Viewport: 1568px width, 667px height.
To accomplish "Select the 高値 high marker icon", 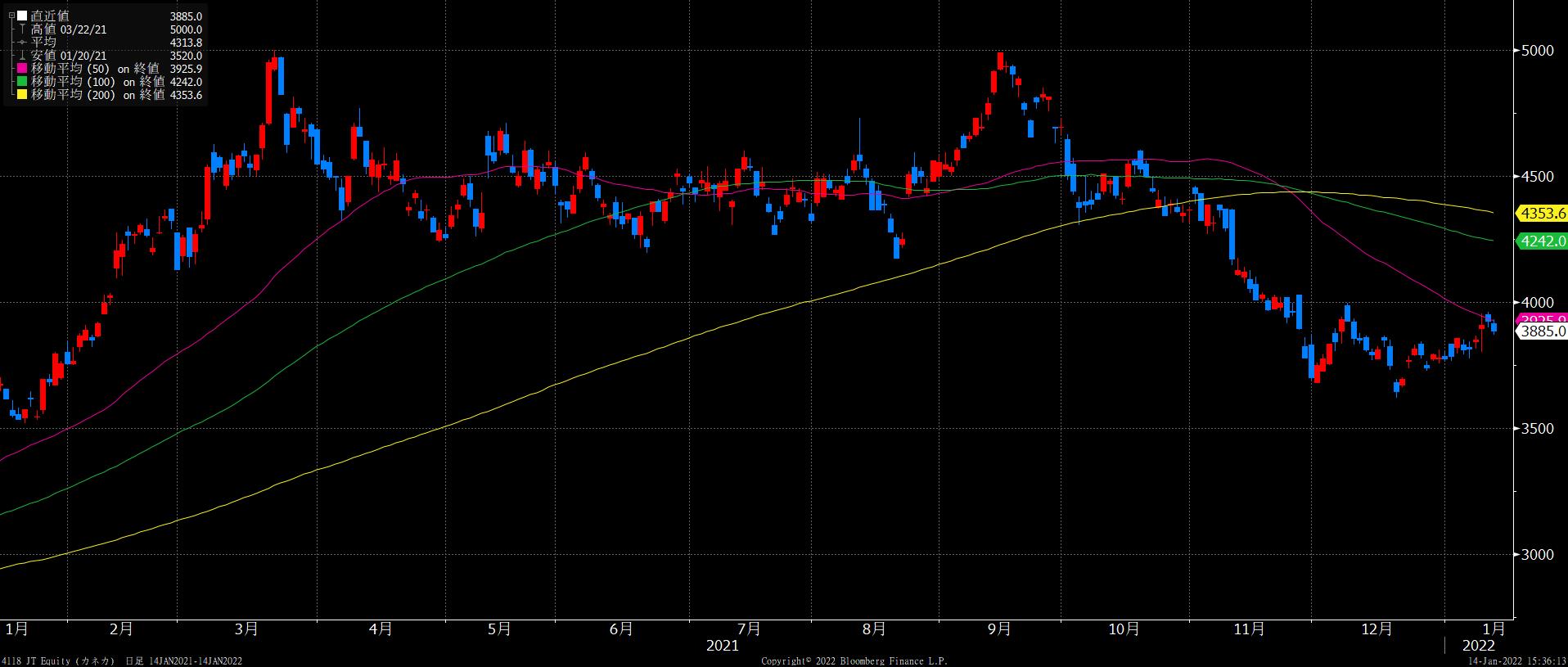I will click(22, 29).
